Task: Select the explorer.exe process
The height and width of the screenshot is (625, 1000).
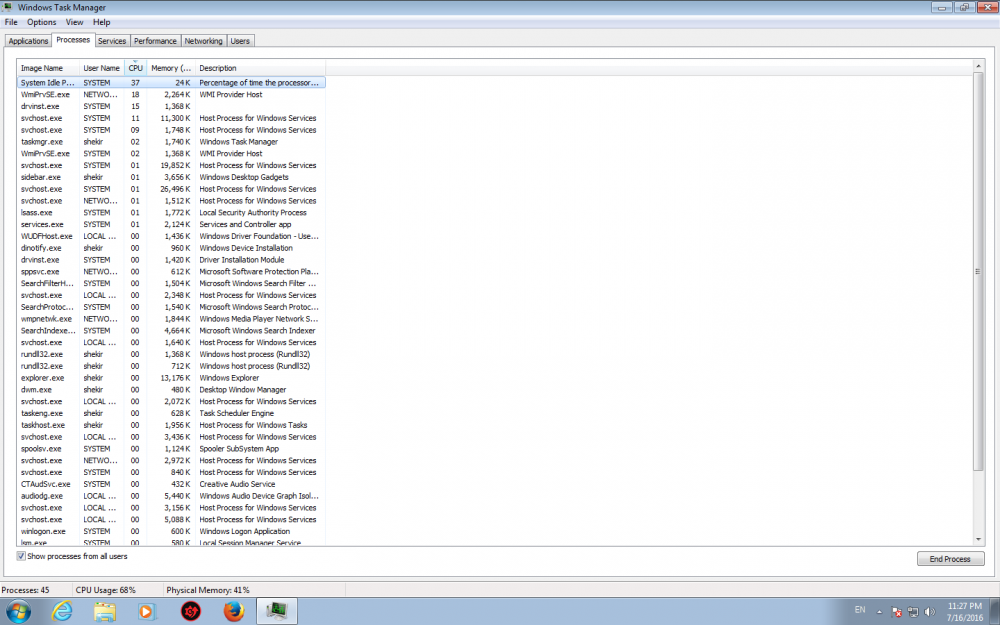Action: (171, 378)
